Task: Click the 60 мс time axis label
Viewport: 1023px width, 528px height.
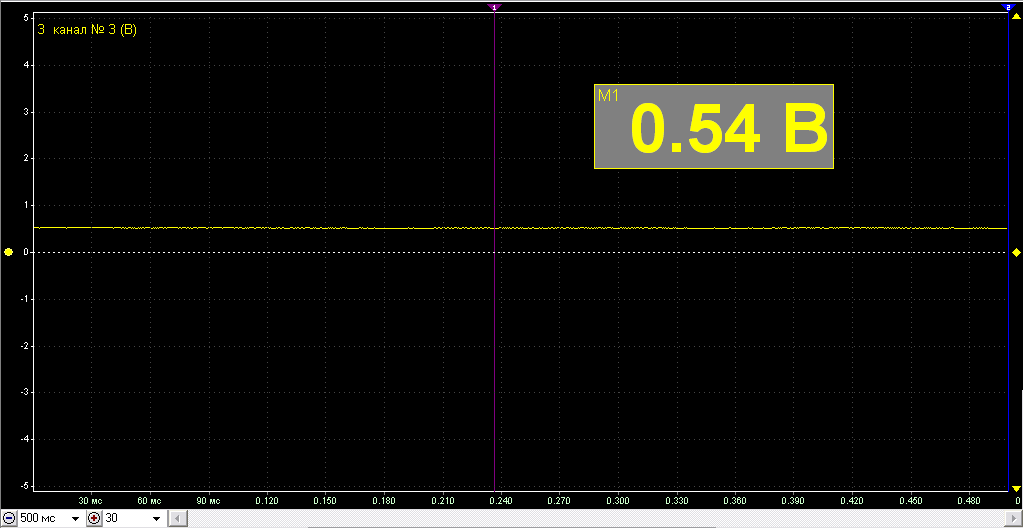Action: coord(149,501)
